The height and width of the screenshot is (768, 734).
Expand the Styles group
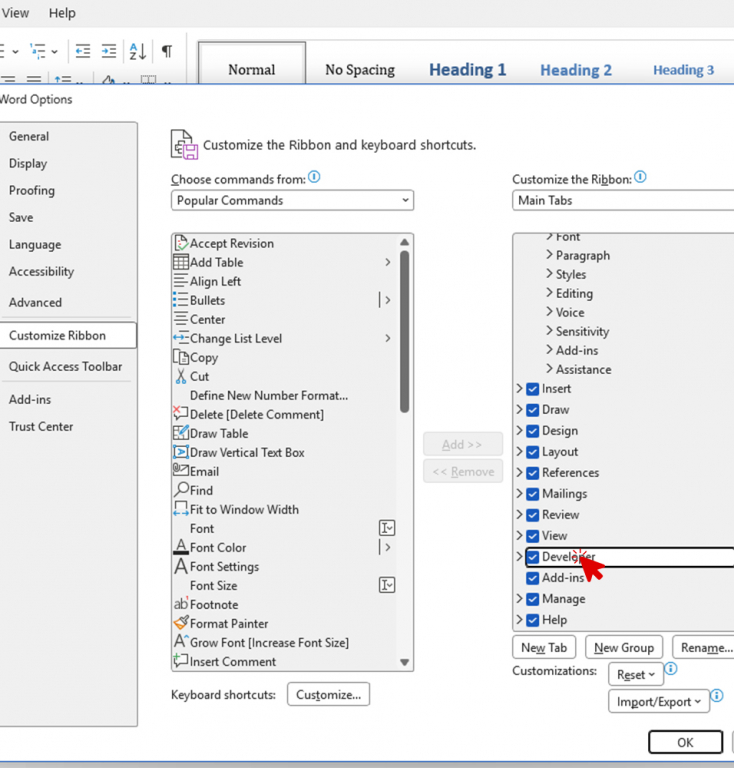(x=549, y=274)
